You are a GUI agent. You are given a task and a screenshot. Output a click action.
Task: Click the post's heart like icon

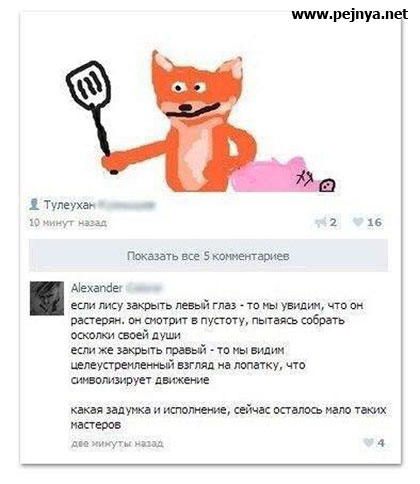pyautogui.click(x=358, y=222)
